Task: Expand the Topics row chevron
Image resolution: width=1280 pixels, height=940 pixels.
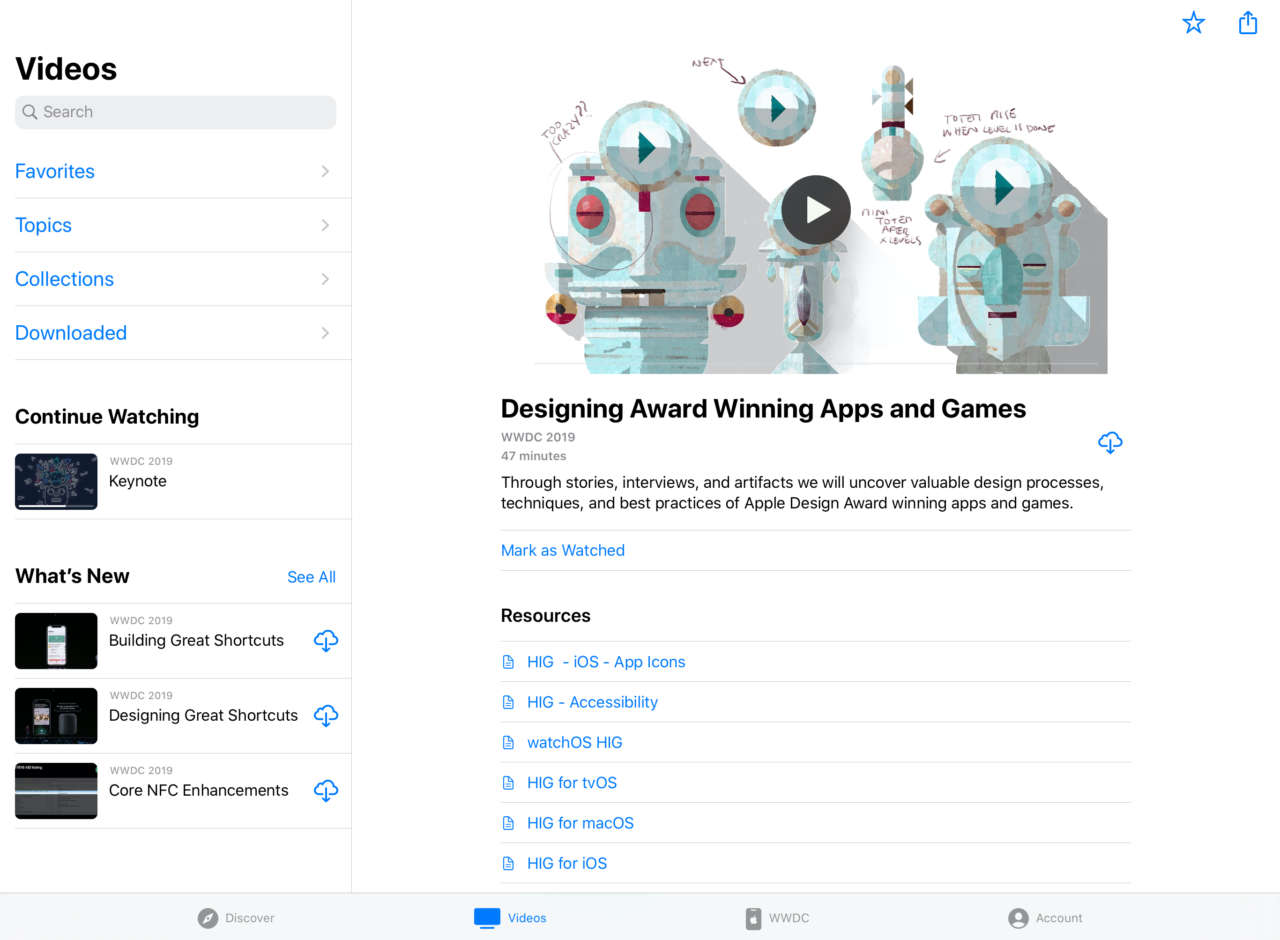Action: point(325,225)
